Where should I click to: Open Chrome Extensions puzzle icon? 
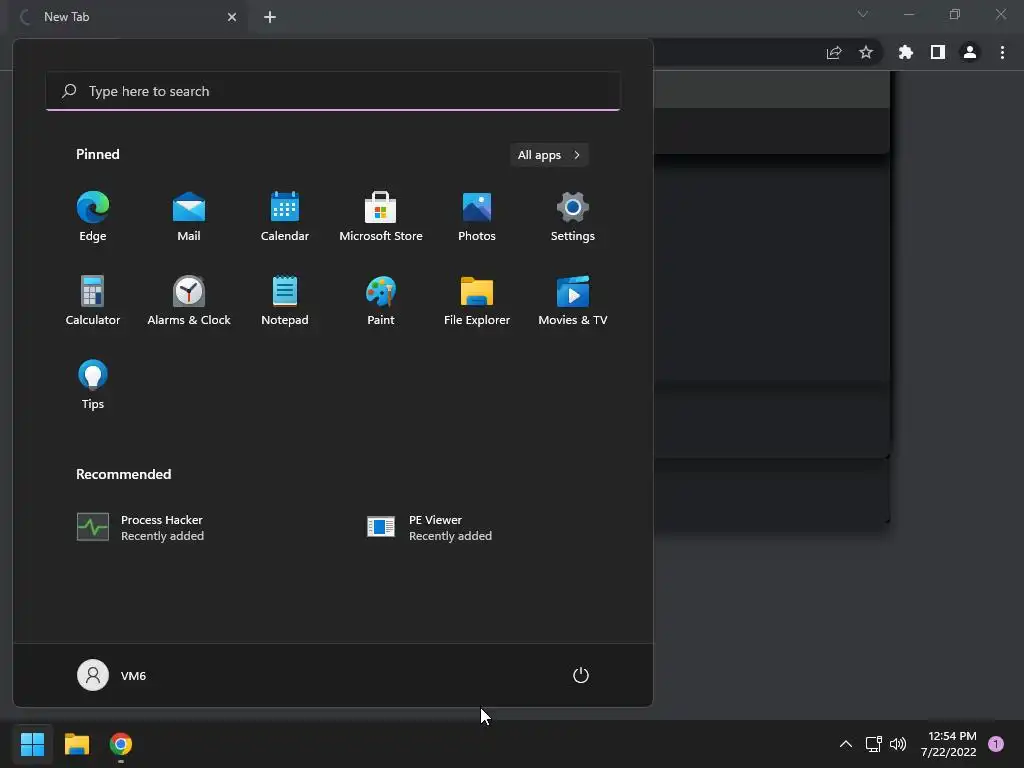[906, 52]
